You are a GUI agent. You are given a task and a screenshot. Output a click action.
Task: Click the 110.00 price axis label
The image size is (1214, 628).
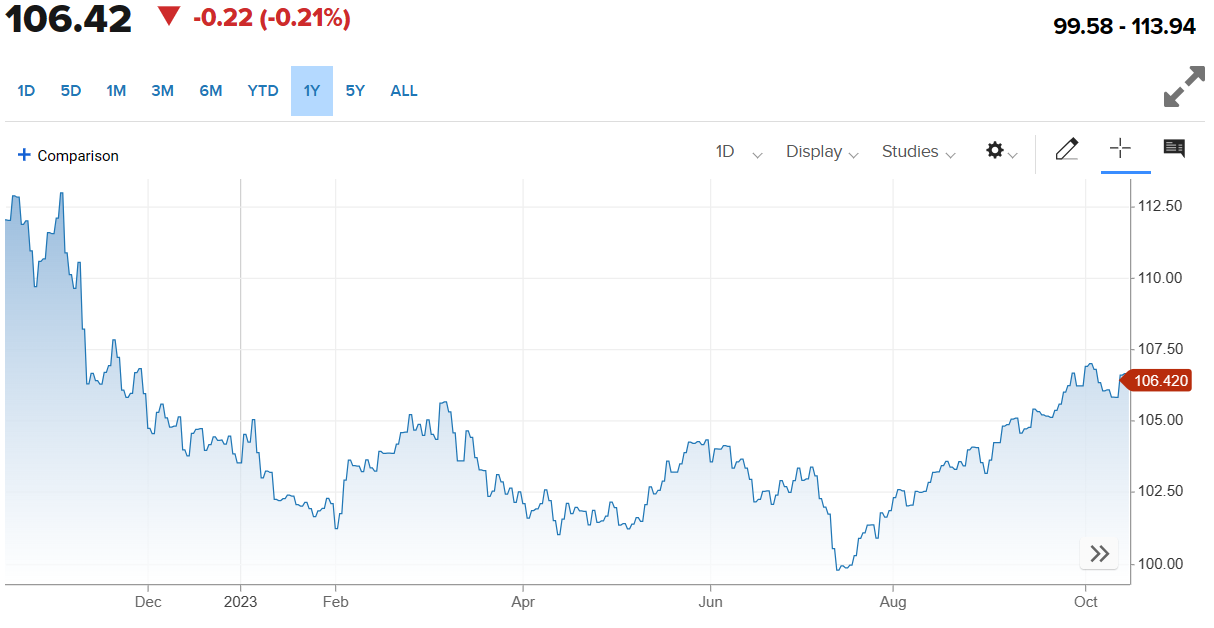[1160, 278]
